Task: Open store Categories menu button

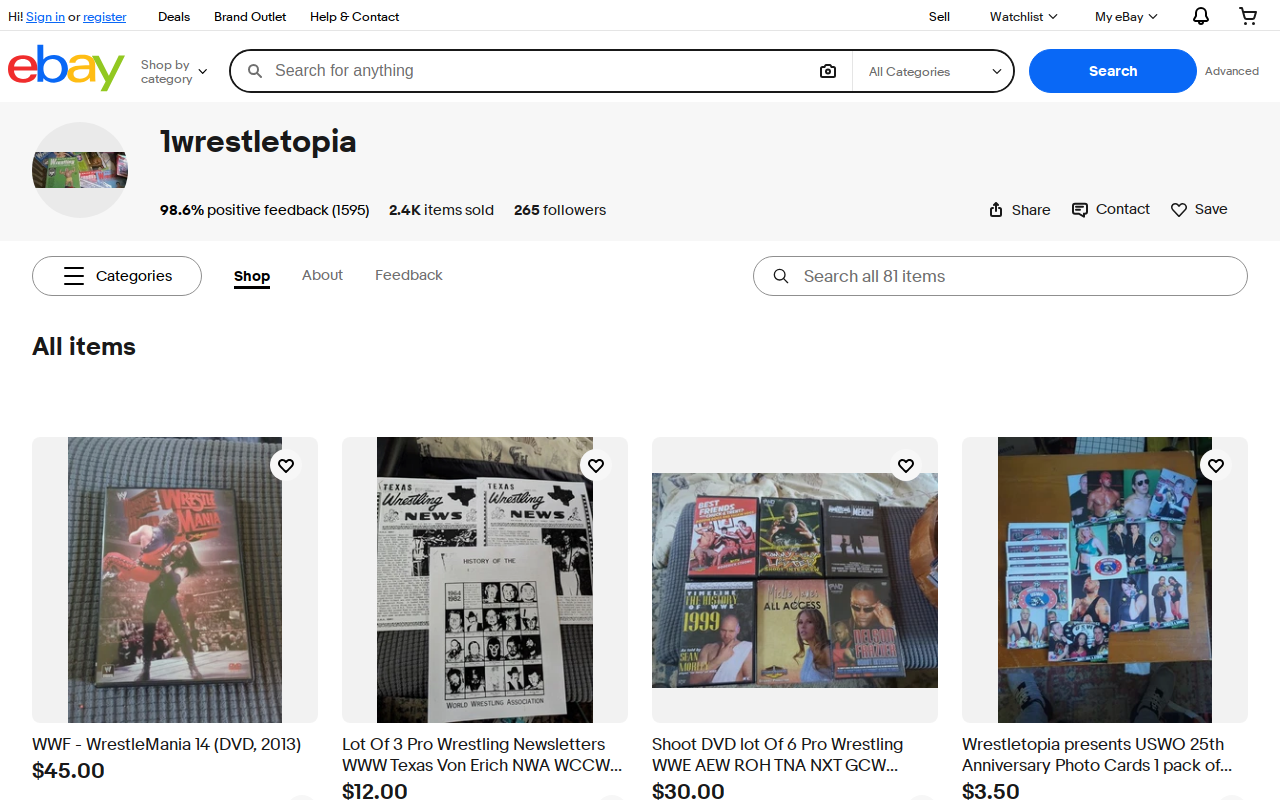Action: coord(117,276)
